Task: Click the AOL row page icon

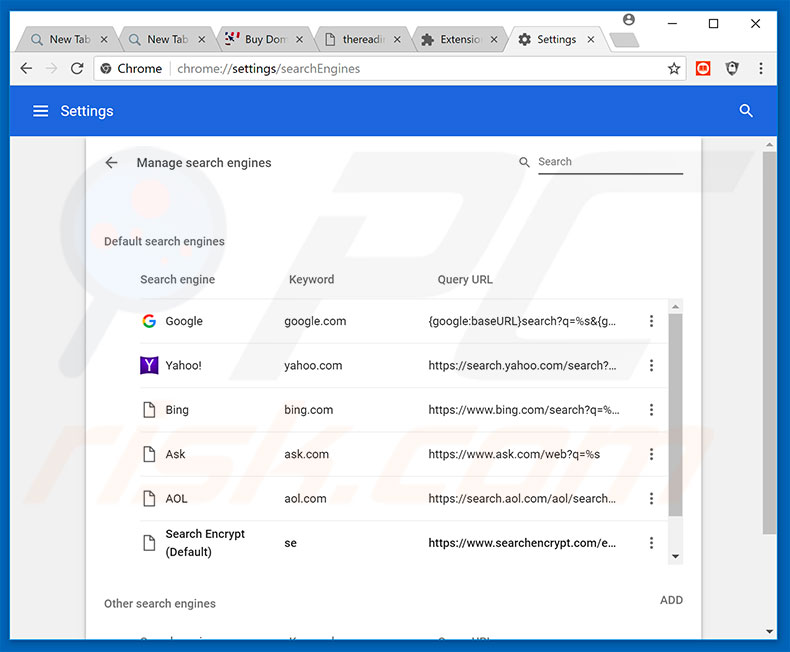Action: pyautogui.click(x=149, y=498)
